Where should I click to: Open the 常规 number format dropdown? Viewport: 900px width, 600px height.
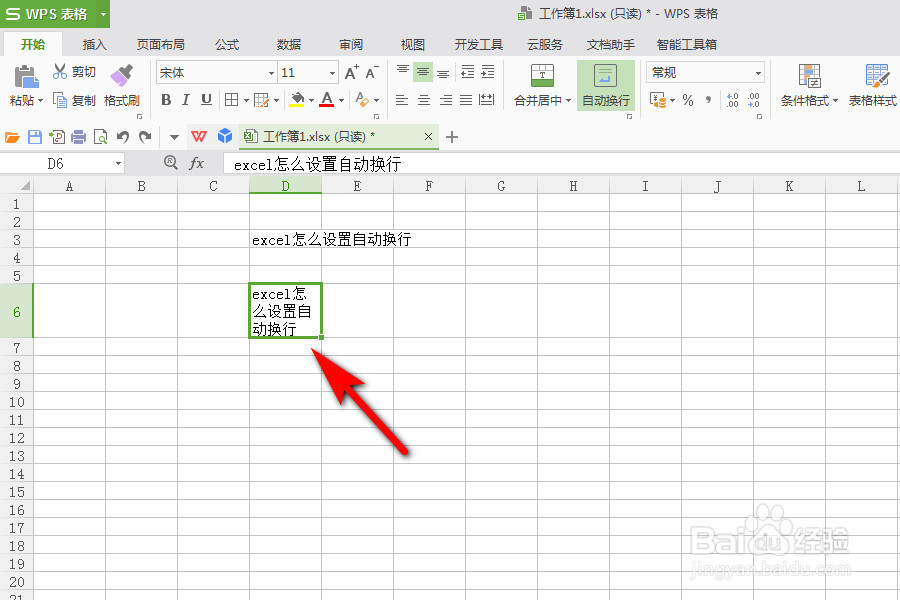pos(757,72)
